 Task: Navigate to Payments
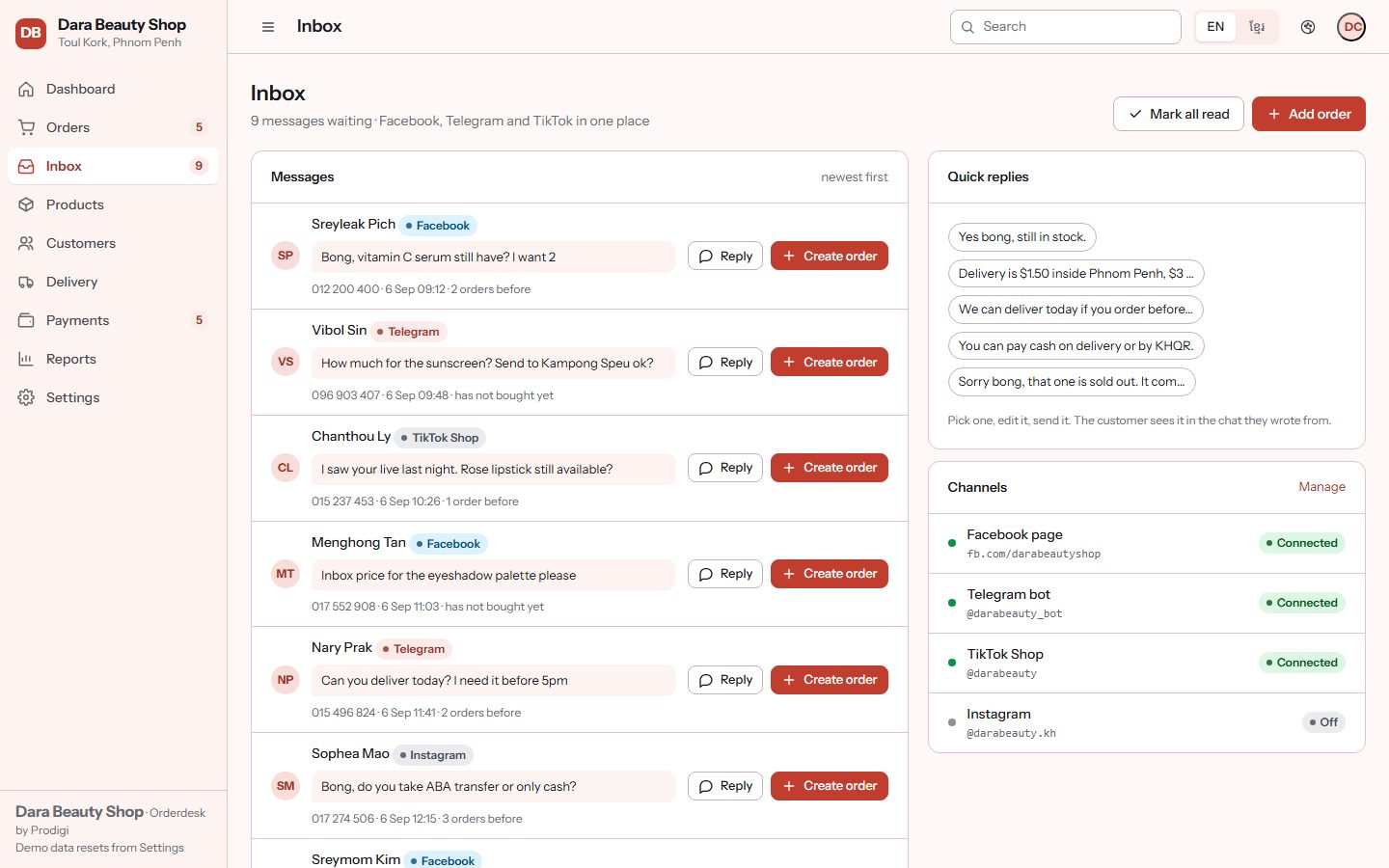click(x=113, y=320)
